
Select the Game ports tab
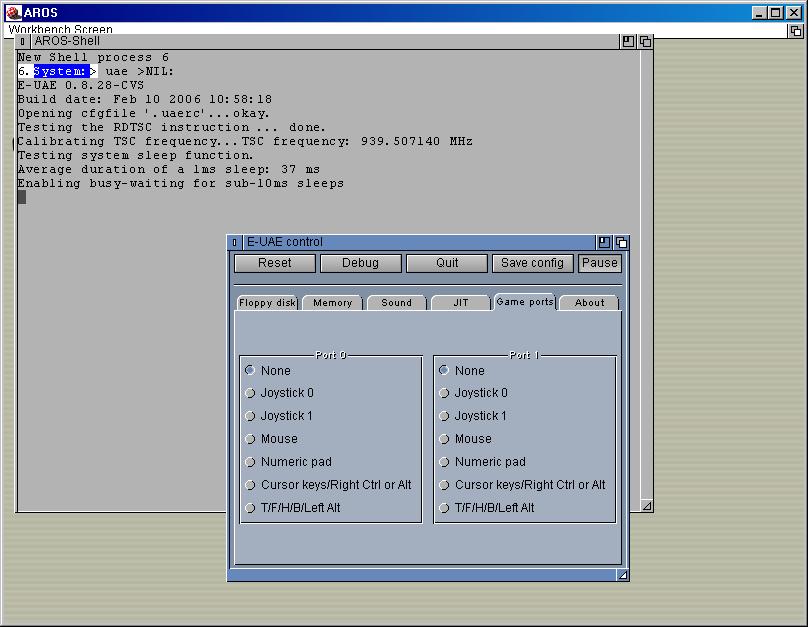(525, 302)
